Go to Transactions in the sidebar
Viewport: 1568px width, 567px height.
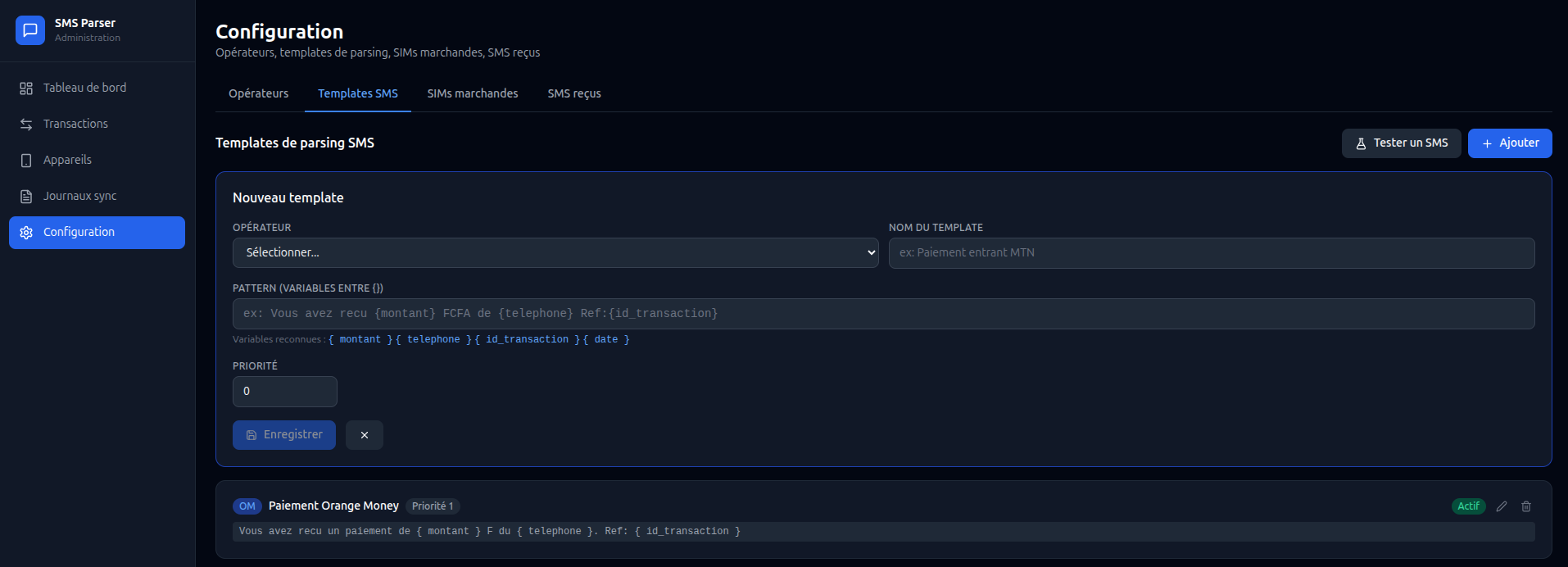pos(75,124)
